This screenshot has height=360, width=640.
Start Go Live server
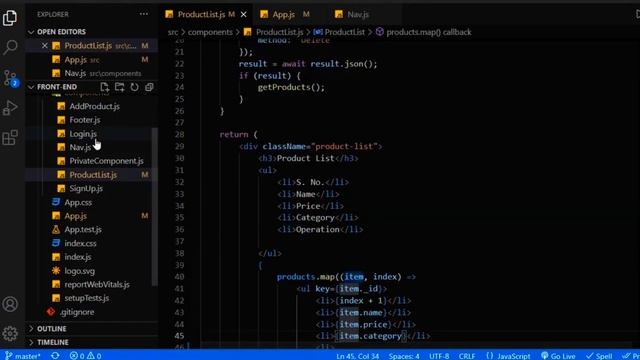coord(558,356)
